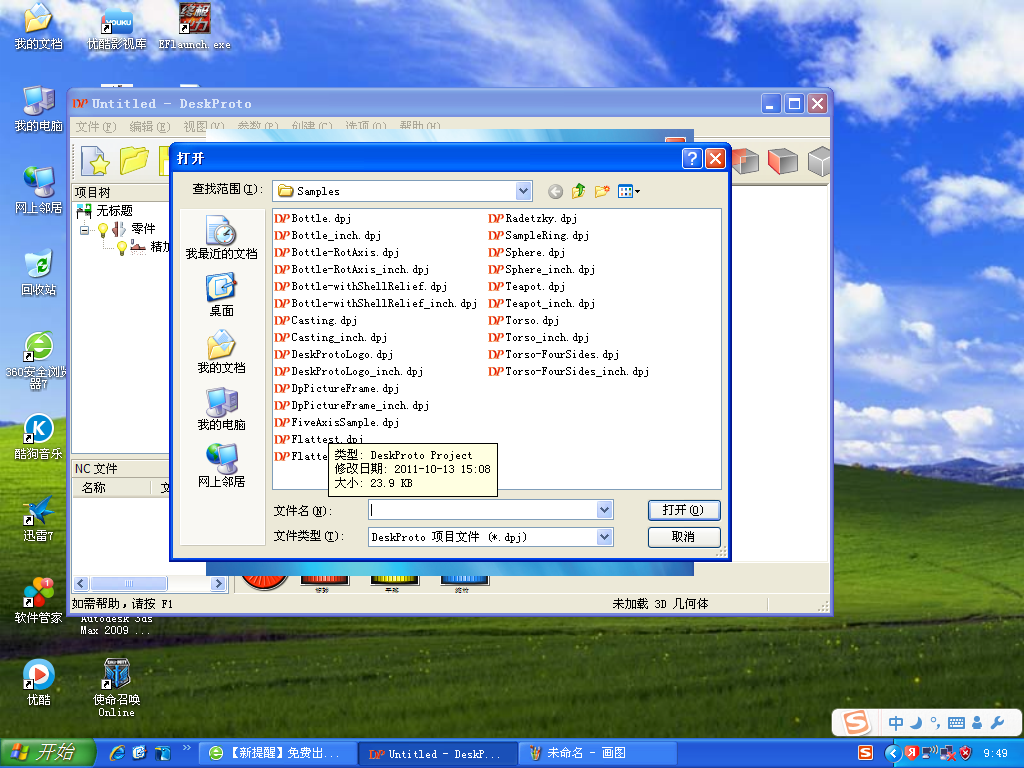Select DeskProtoLogo_inch.dpj file

click(x=349, y=371)
